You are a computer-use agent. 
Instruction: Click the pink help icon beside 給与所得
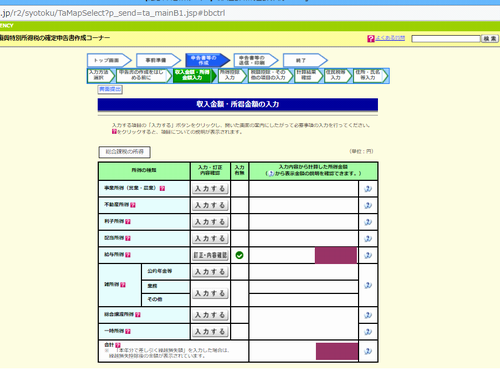tap(128, 255)
